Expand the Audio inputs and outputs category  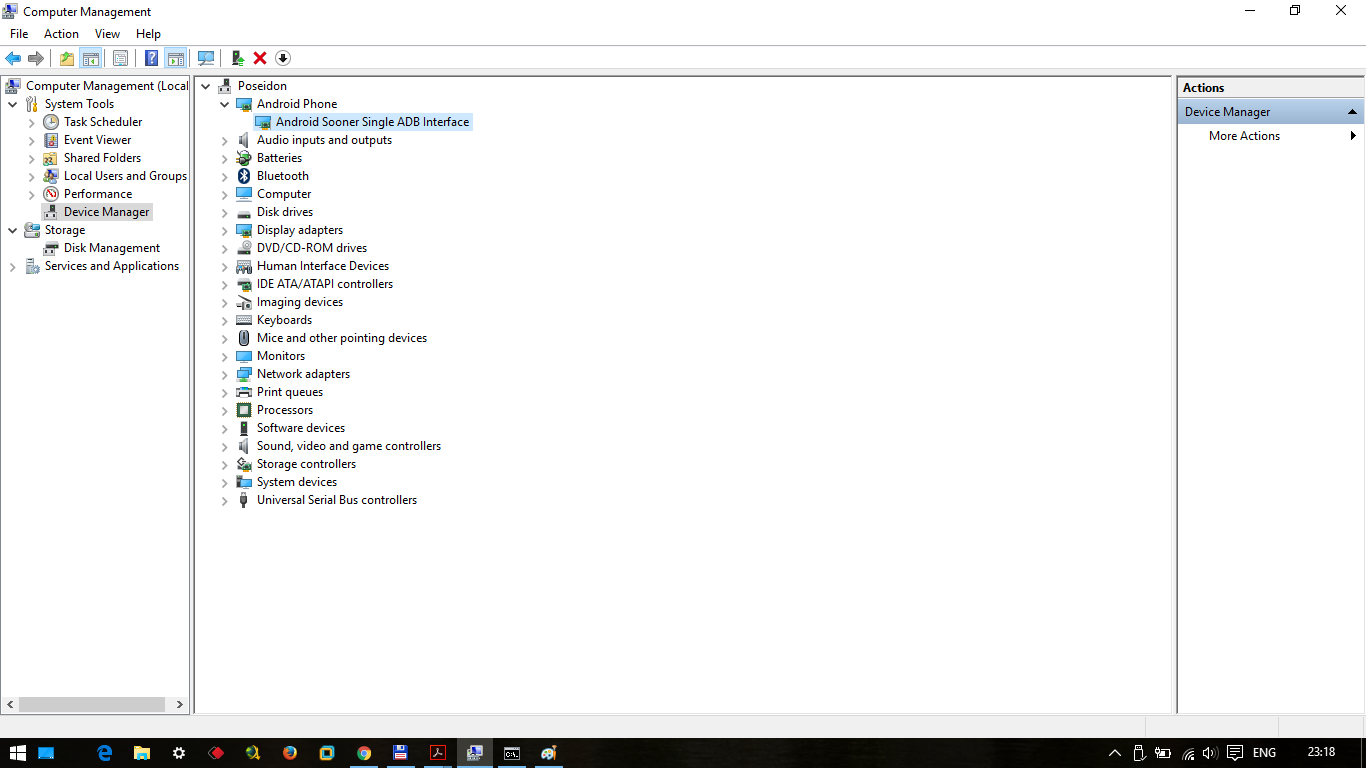pos(225,140)
